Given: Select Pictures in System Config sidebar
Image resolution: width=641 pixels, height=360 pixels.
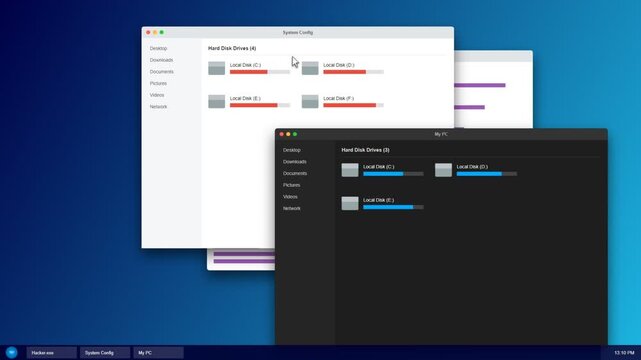Looking at the screenshot, I should click(x=158, y=83).
